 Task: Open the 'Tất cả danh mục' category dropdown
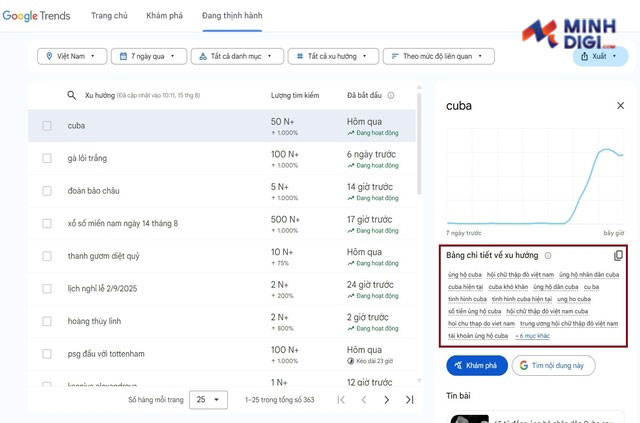click(x=237, y=56)
